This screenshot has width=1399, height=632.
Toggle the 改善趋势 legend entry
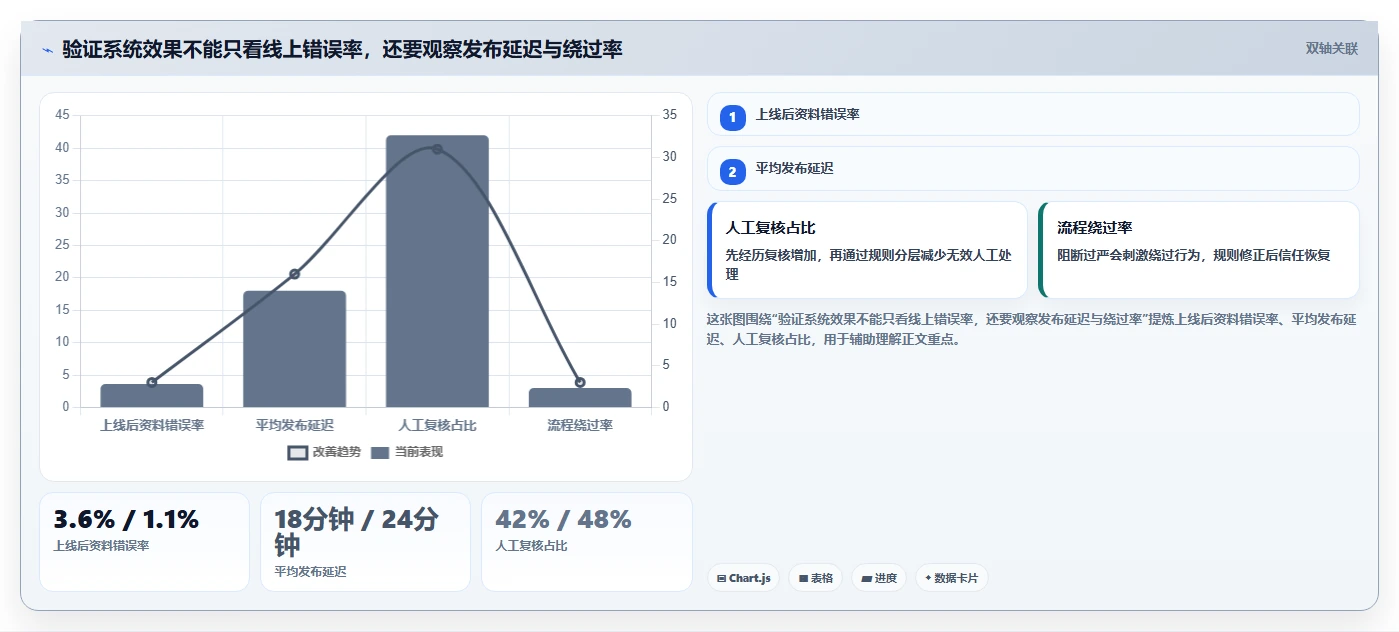[324, 452]
